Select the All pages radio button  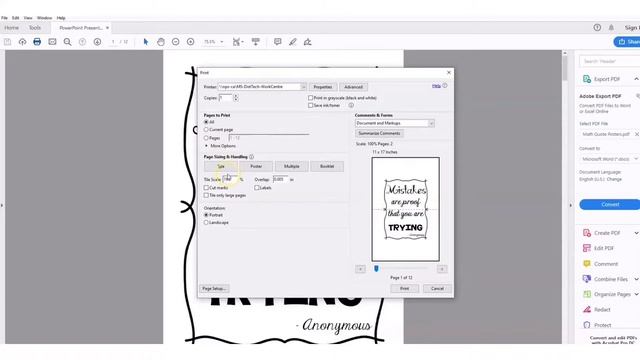tap(206, 122)
